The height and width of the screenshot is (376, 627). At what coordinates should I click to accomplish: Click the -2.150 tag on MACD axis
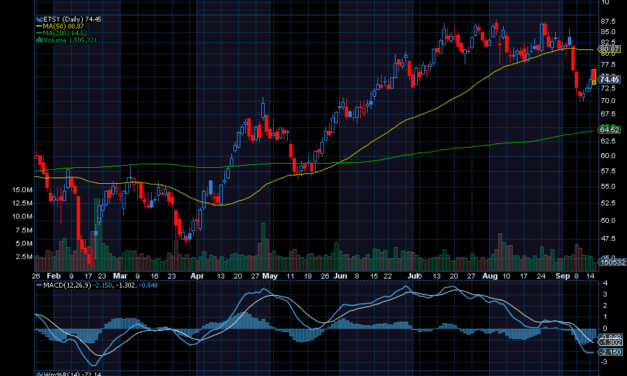(x=611, y=352)
